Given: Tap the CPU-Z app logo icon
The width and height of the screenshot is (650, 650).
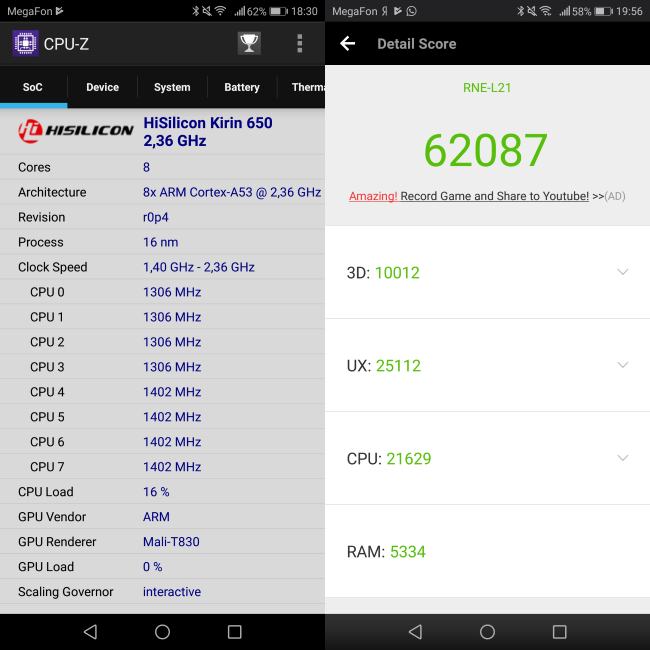Looking at the screenshot, I should click(25, 43).
